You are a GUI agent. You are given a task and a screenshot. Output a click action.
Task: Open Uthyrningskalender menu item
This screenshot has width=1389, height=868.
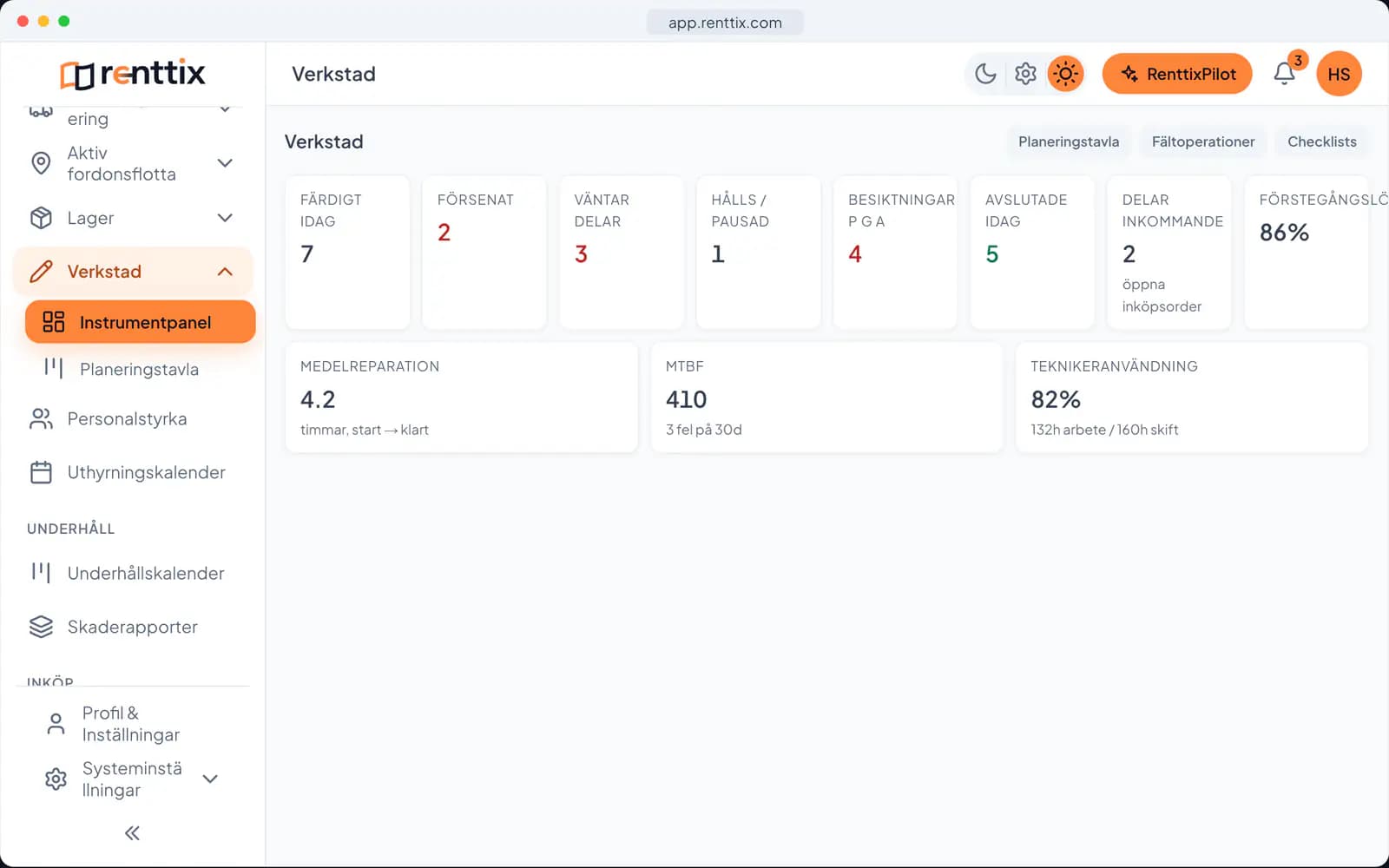[x=133, y=472]
